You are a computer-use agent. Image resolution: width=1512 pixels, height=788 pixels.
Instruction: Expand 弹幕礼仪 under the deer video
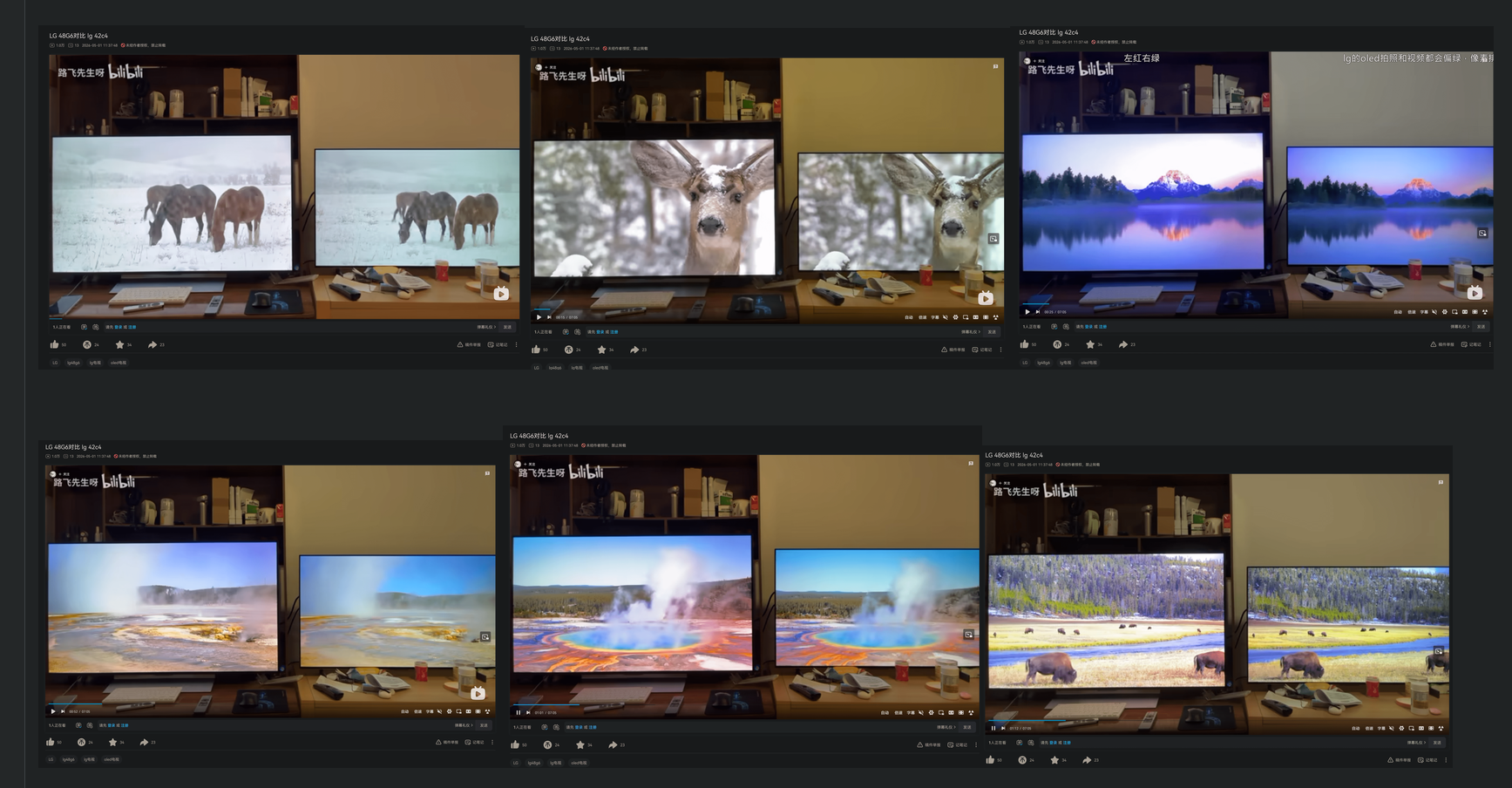point(971,332)
